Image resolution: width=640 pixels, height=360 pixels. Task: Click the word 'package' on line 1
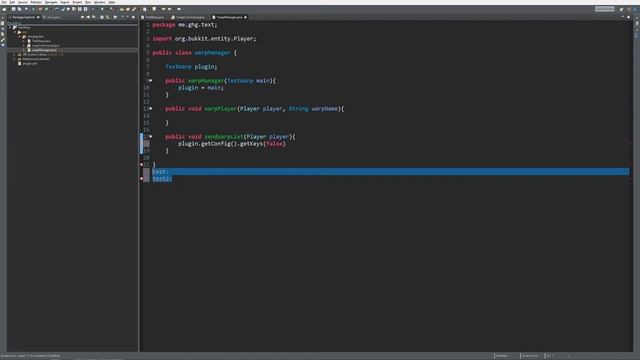(x=164, y=25)
